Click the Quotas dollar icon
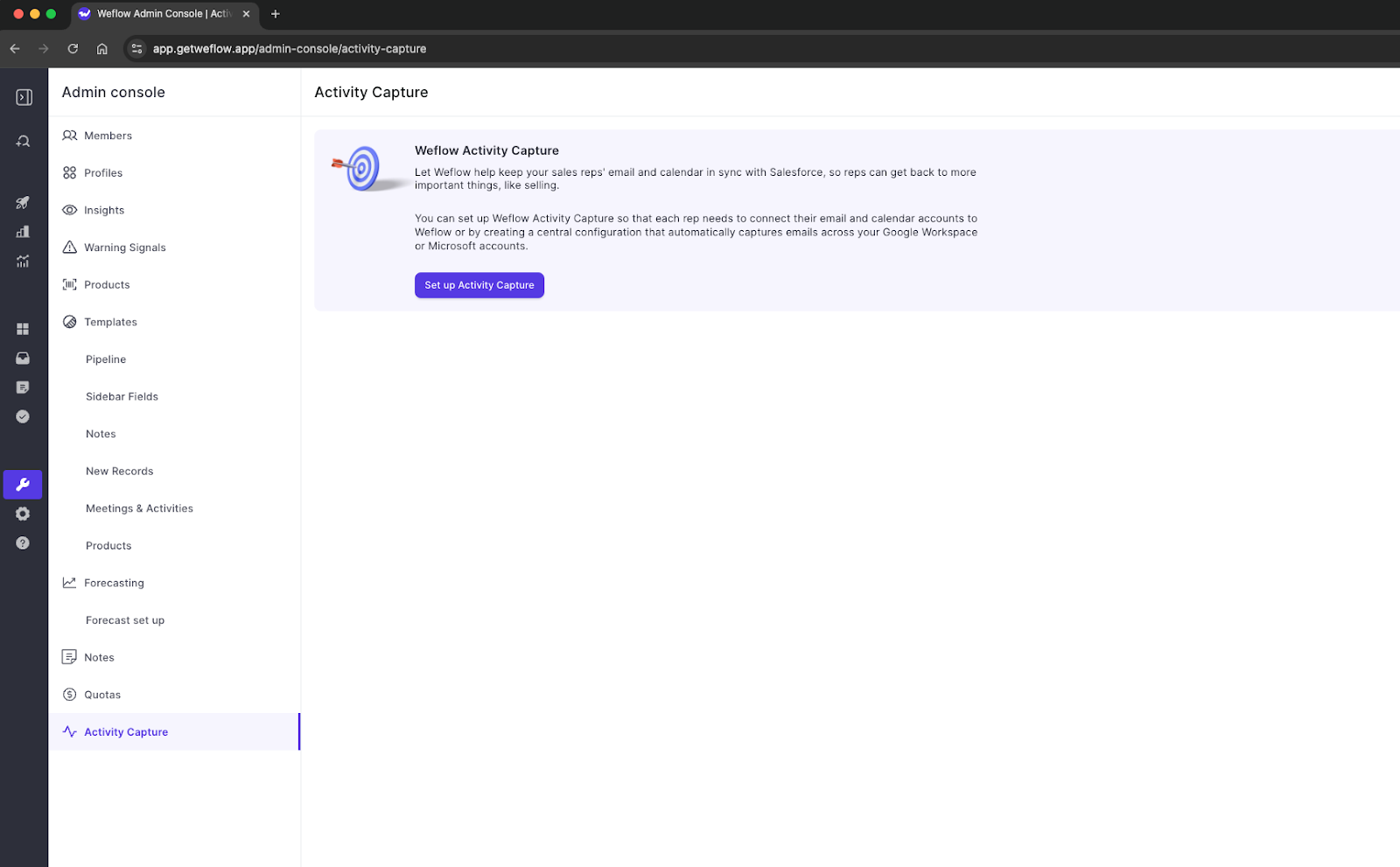This screenshot has height=867, width=1400. click(x=70, y=695)
